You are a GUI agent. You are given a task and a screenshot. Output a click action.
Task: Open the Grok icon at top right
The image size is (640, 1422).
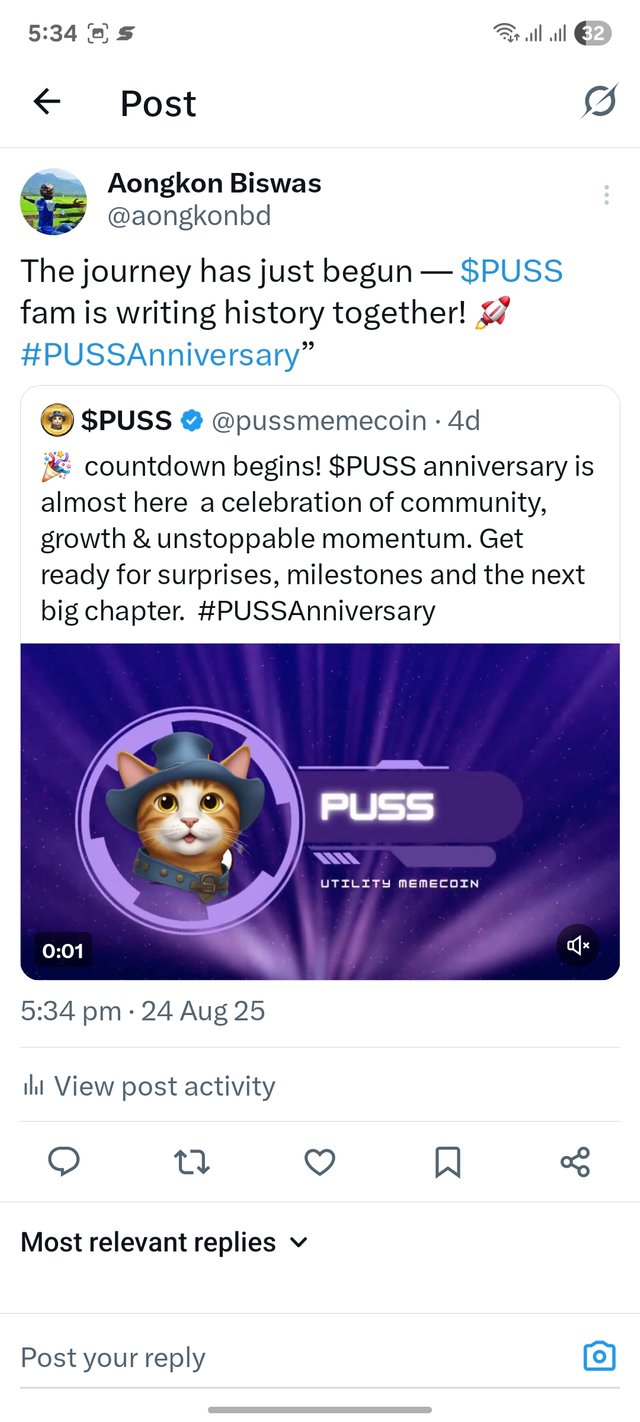[599, 102]
